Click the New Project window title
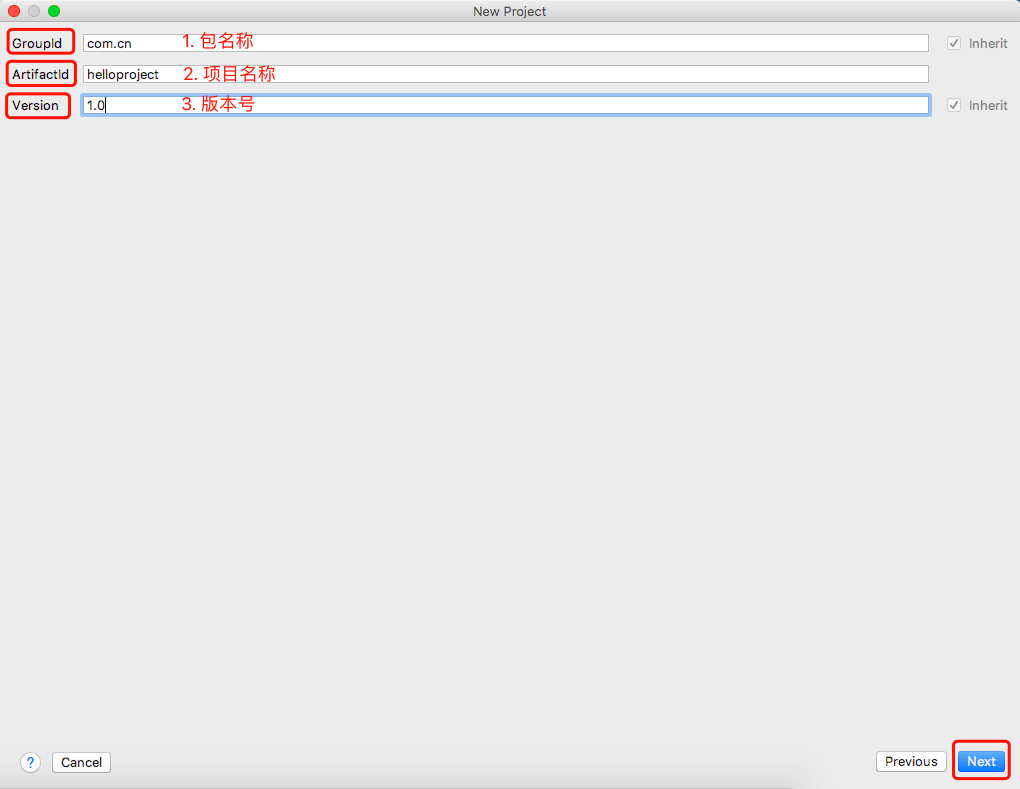 click(x=509, y=11)
